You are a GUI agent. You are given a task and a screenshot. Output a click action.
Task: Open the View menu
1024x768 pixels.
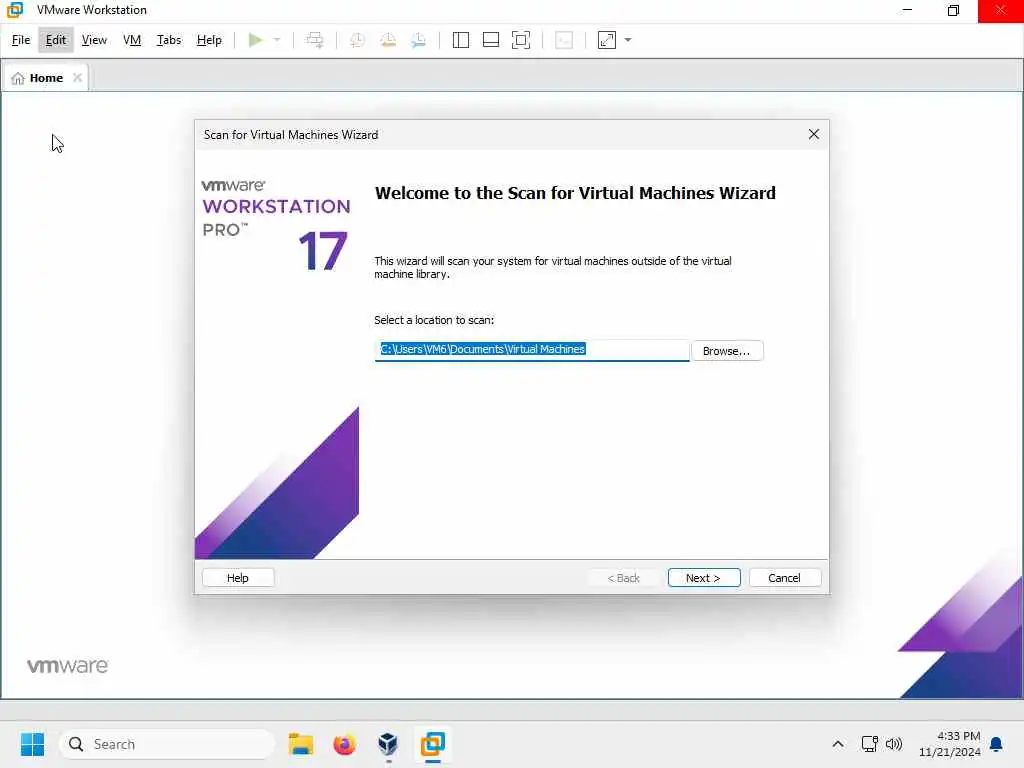click(94, 40)
